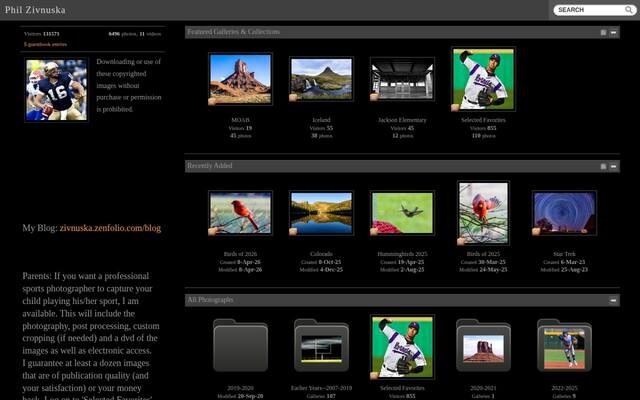
Task: Click Selected Favorites label in All Photographs
Action: tap(402, 388)
